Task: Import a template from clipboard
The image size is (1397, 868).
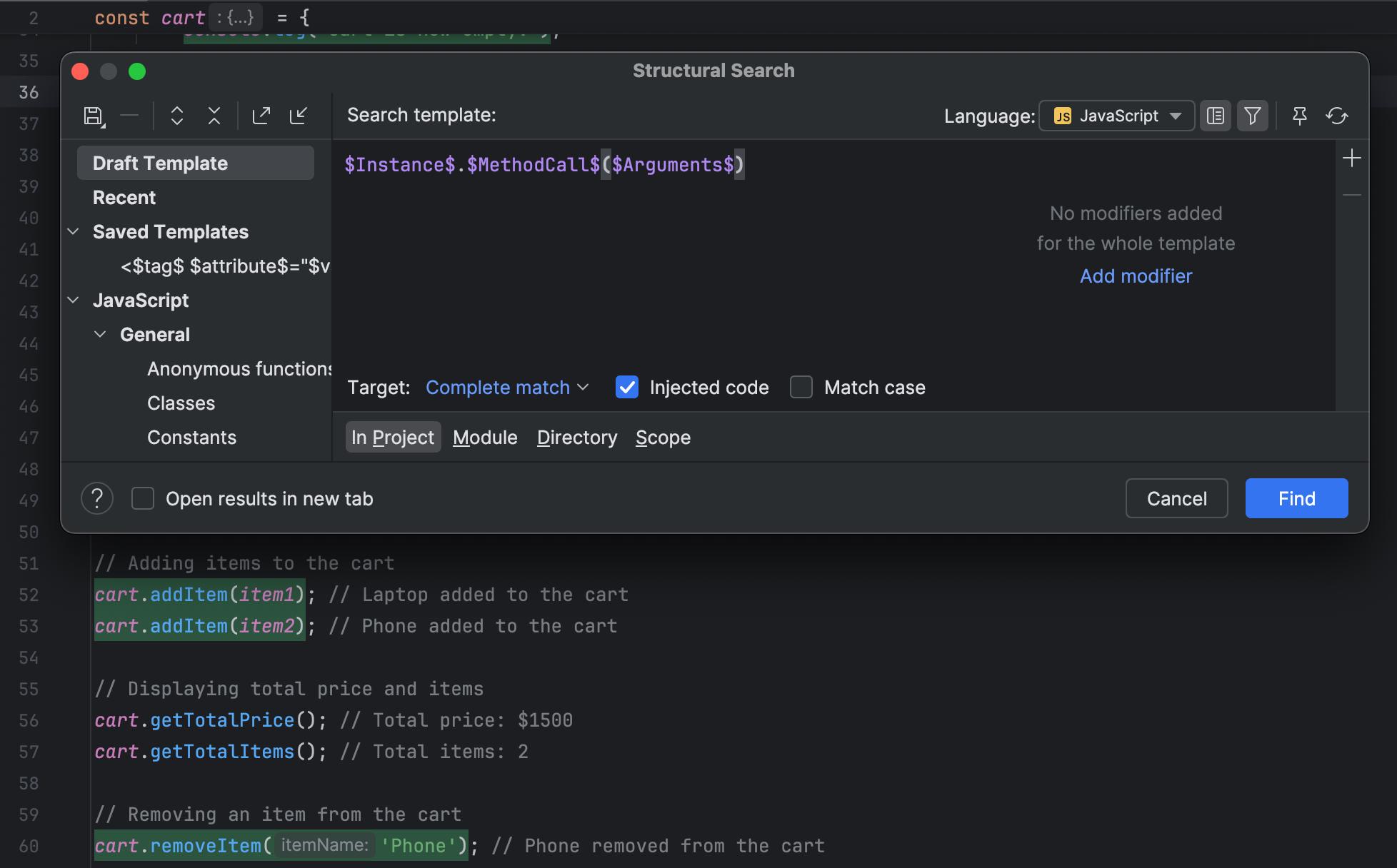Action: pos(299,116)
